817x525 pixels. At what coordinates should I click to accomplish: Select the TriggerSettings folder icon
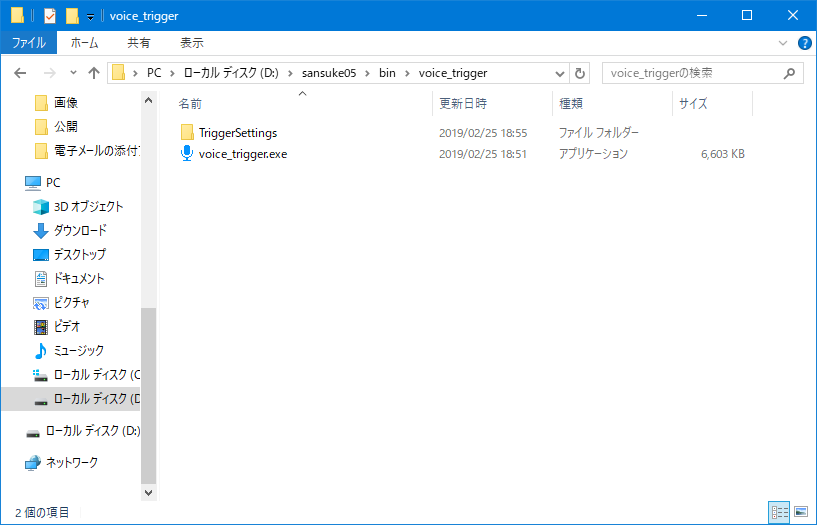(x=187, y=133)
